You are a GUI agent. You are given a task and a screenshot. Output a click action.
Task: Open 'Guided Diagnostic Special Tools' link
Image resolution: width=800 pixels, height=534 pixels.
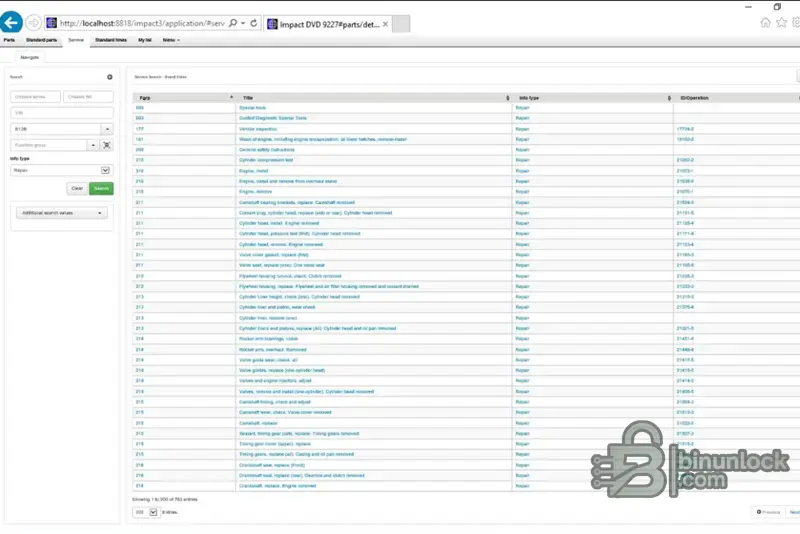click(x=273, y=118)
